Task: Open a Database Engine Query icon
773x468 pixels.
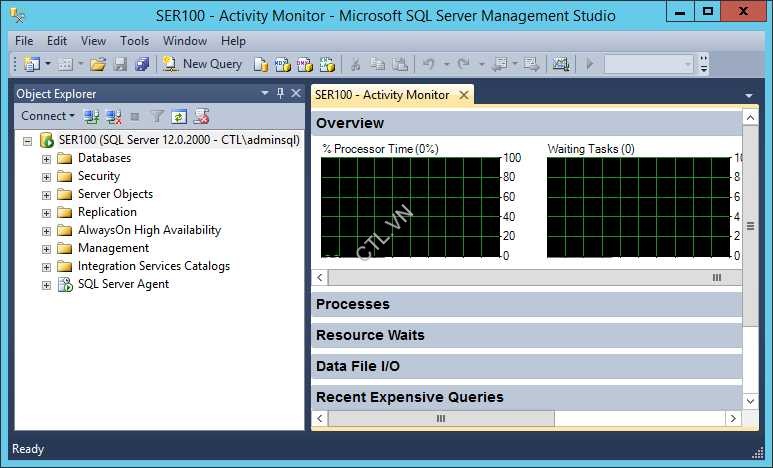Action: (x=261, y=64)
